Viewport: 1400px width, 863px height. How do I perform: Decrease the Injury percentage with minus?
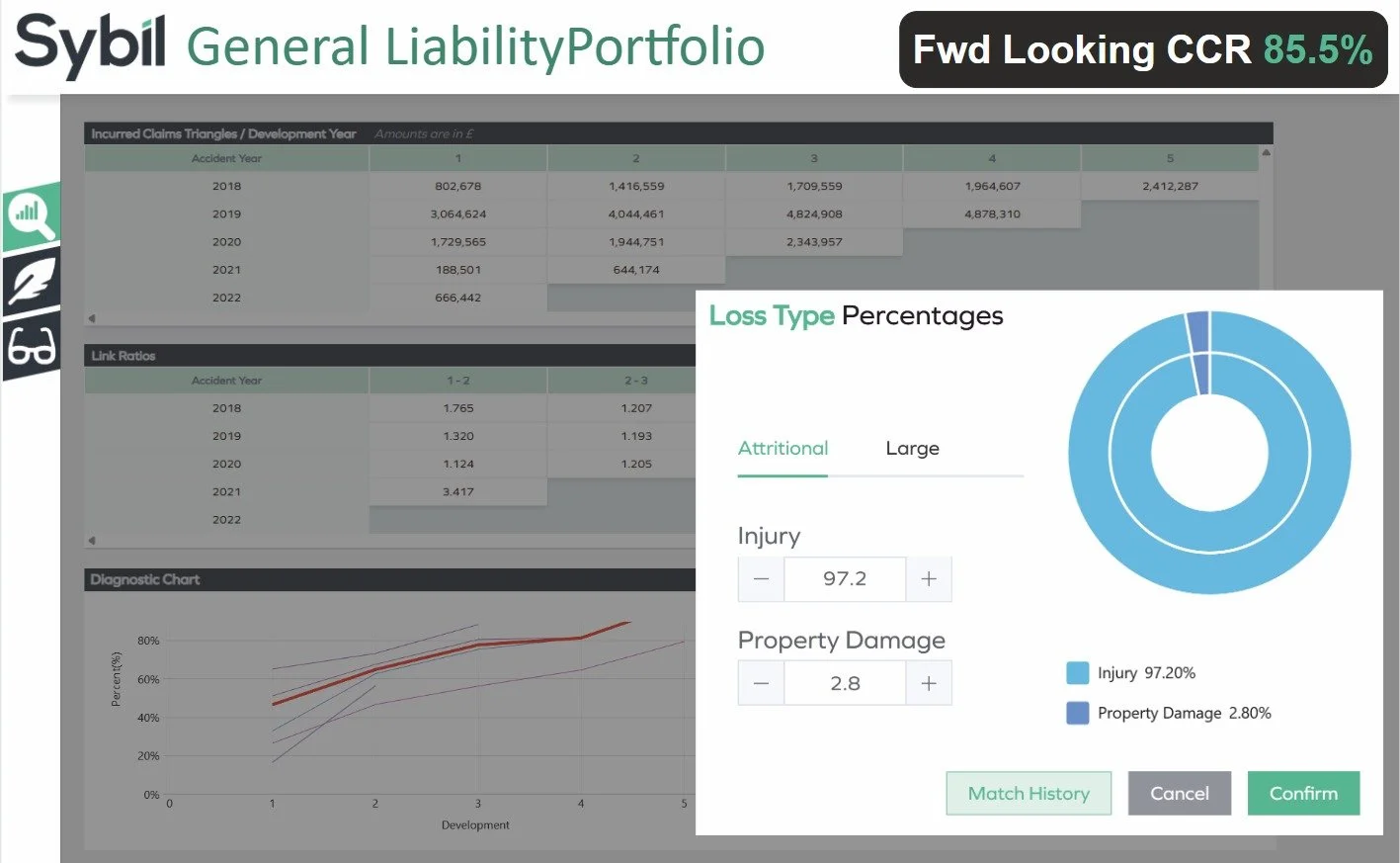tap(761, 579)
